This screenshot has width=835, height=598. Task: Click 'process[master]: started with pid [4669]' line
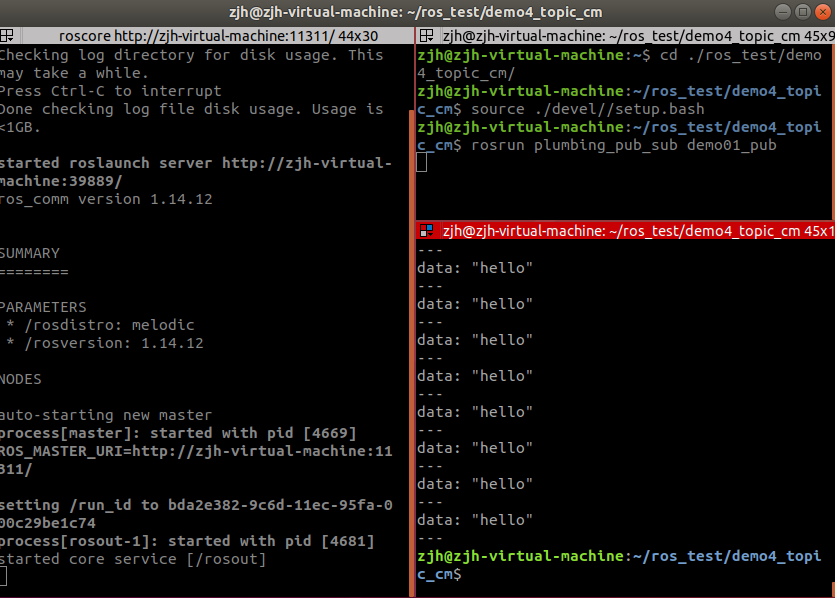(178, 433)
